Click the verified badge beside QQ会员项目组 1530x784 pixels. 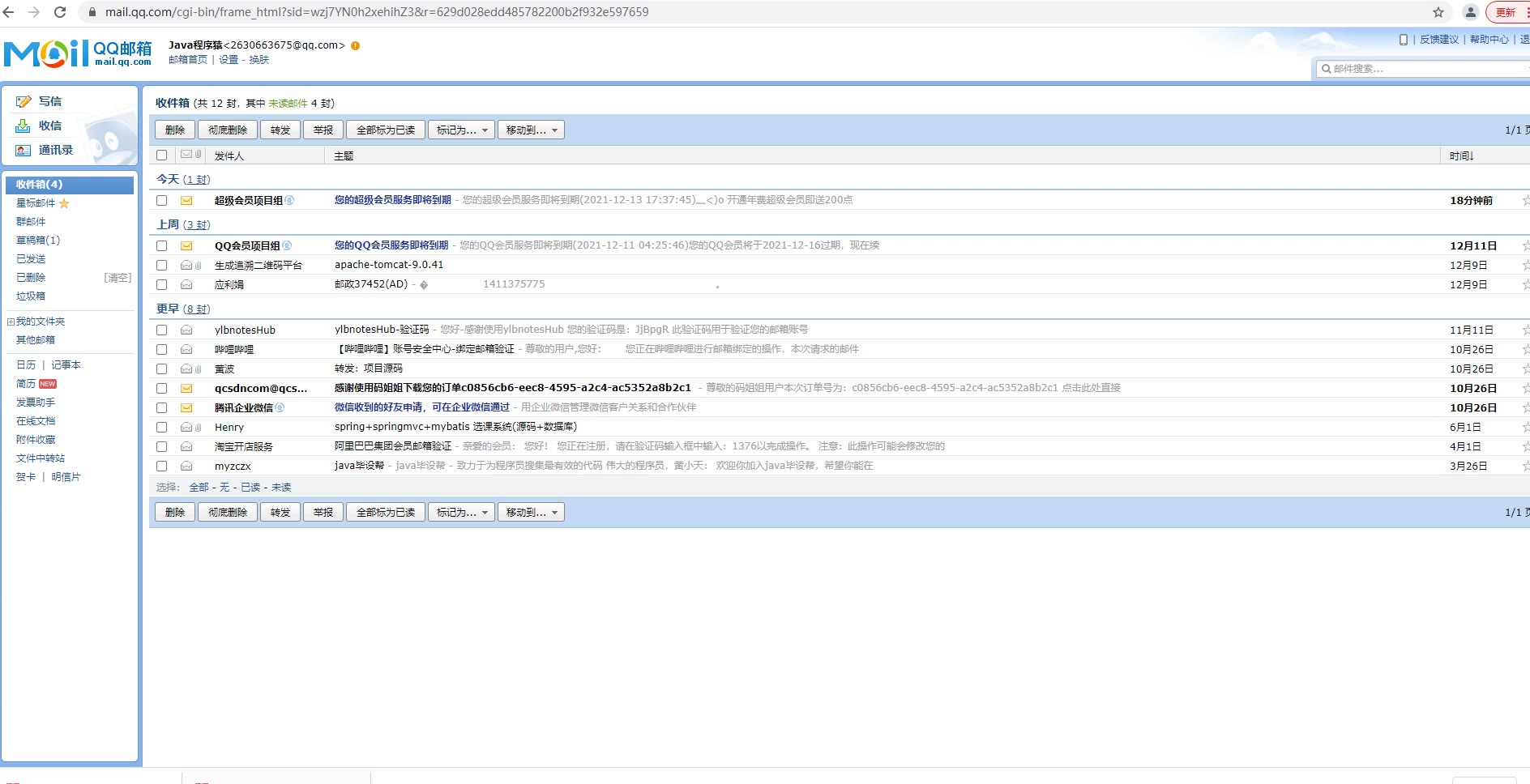(x=287, y=245)
